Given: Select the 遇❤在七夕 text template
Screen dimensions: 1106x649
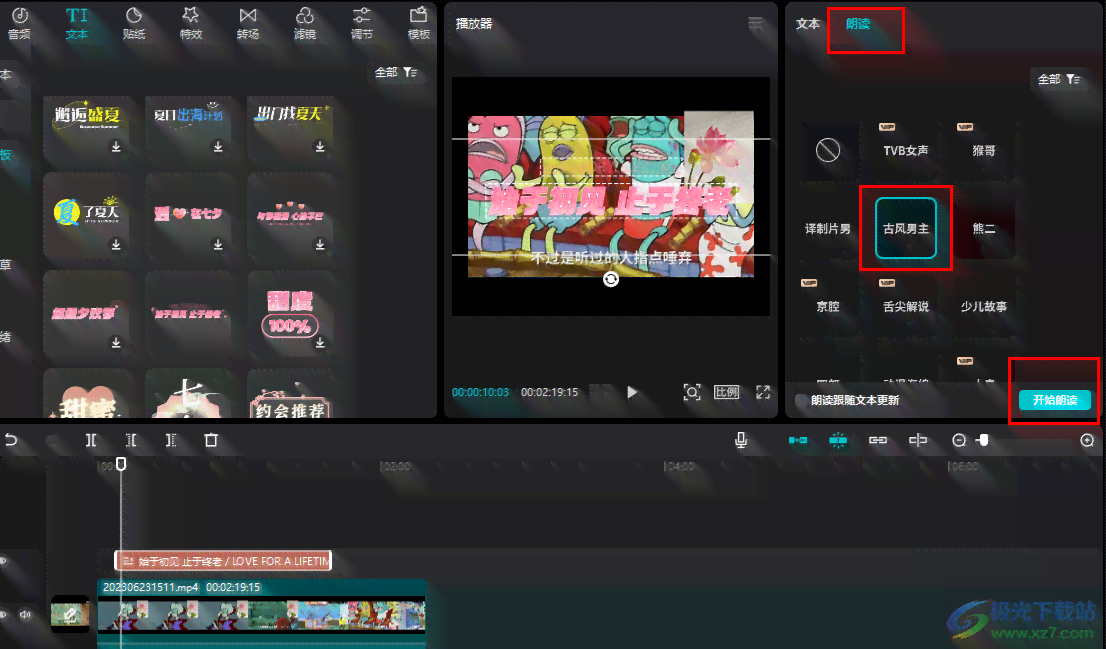Looking at the screenshot, I should point(188,216).
